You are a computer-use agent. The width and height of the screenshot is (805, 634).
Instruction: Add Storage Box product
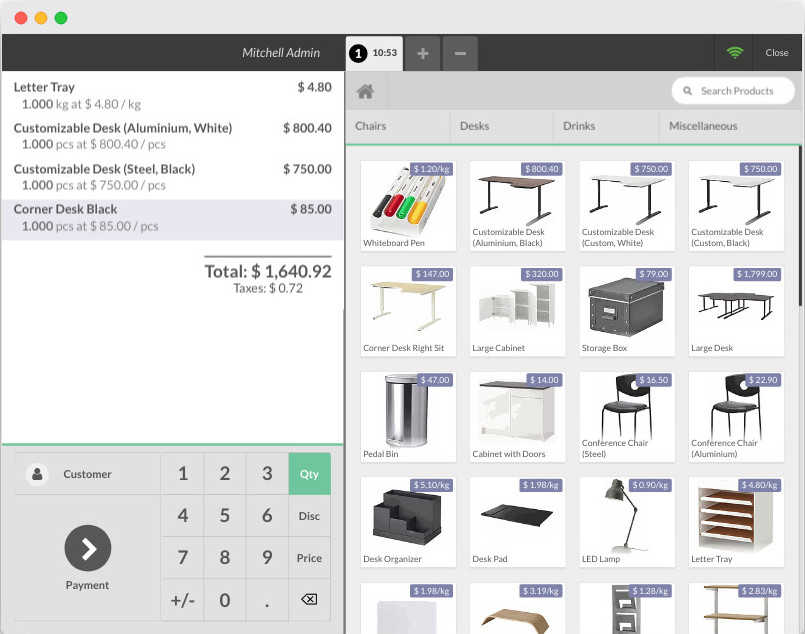click(627, 311)
